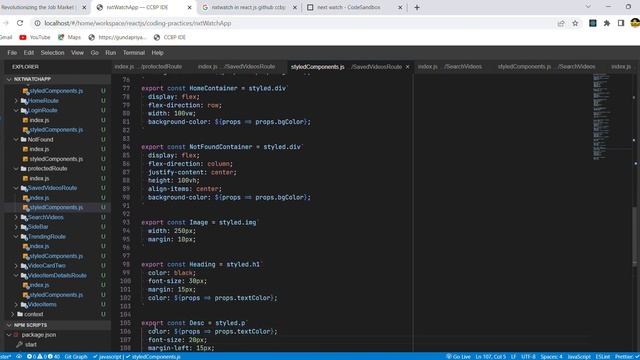Toggle the browser side panel icon
The height and width of the screenshot is (360, 640).
[x=621, y=23]
